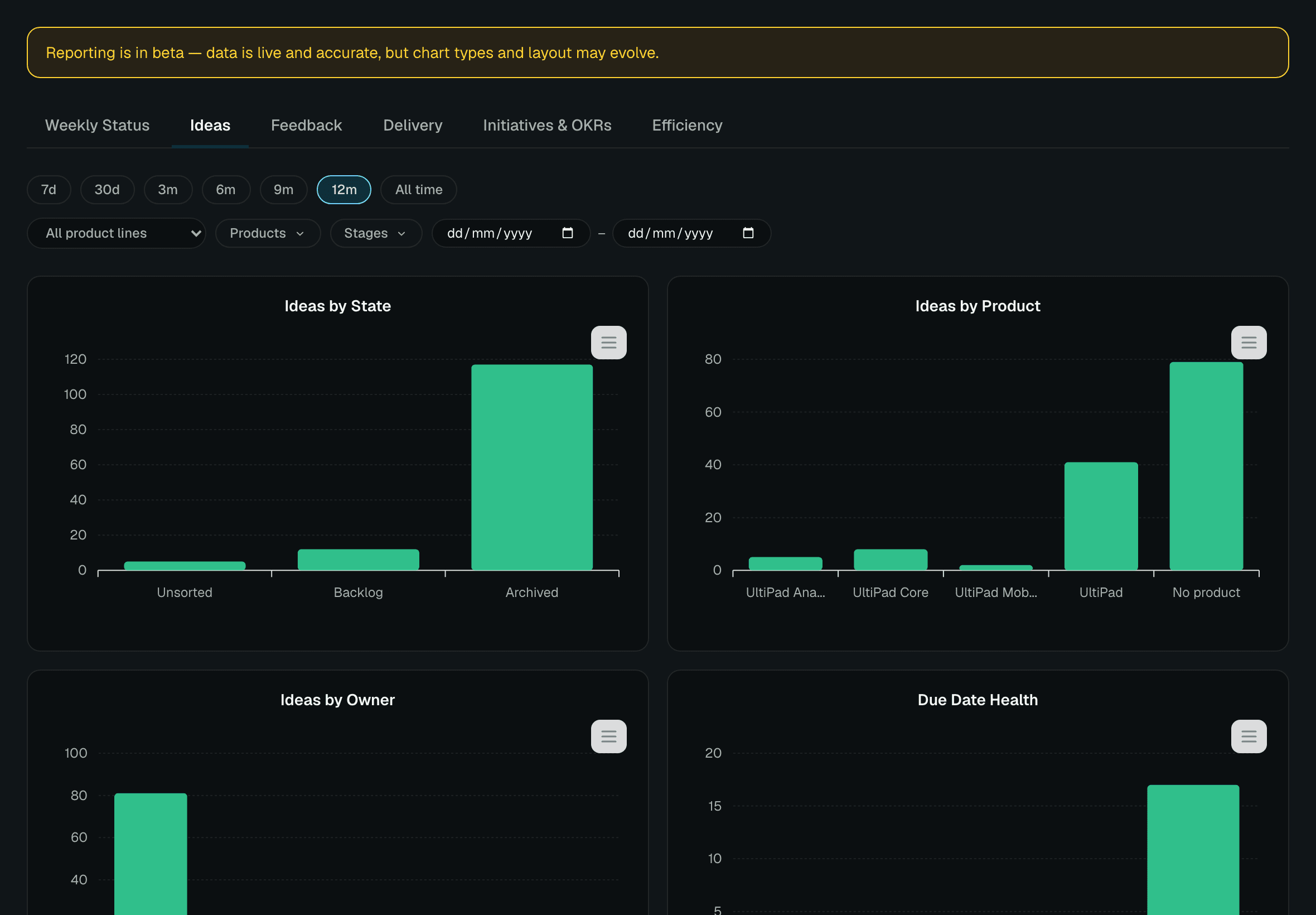Expand the Stages filter
Viewport: 1316px width, 915px height.
376,233
